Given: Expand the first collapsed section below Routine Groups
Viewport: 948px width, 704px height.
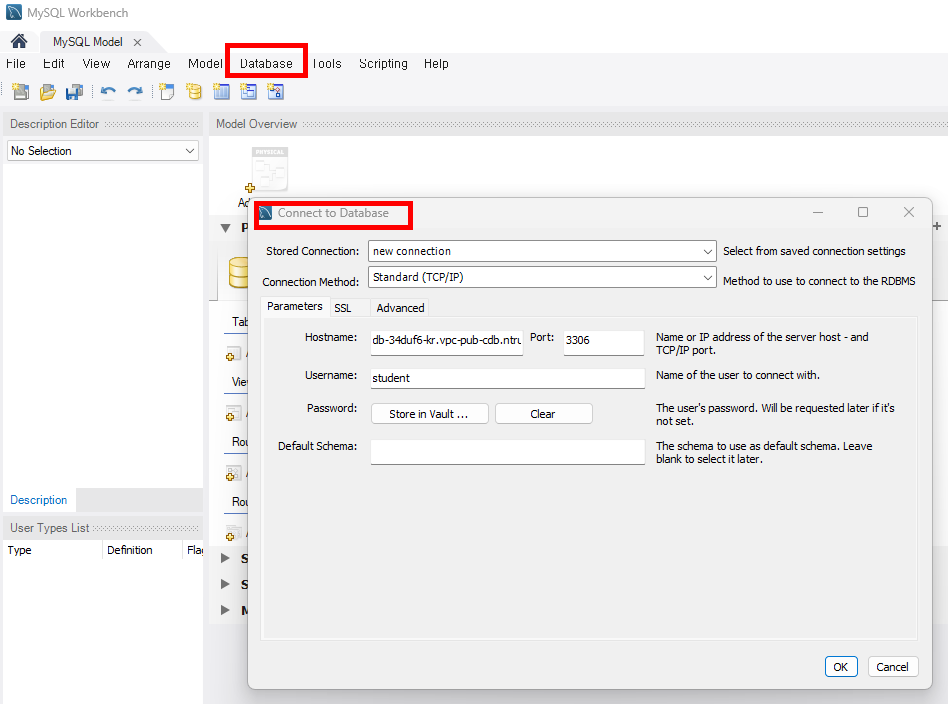Looking at the screenshot, I should pyautogui.click(x=226, y=558).
